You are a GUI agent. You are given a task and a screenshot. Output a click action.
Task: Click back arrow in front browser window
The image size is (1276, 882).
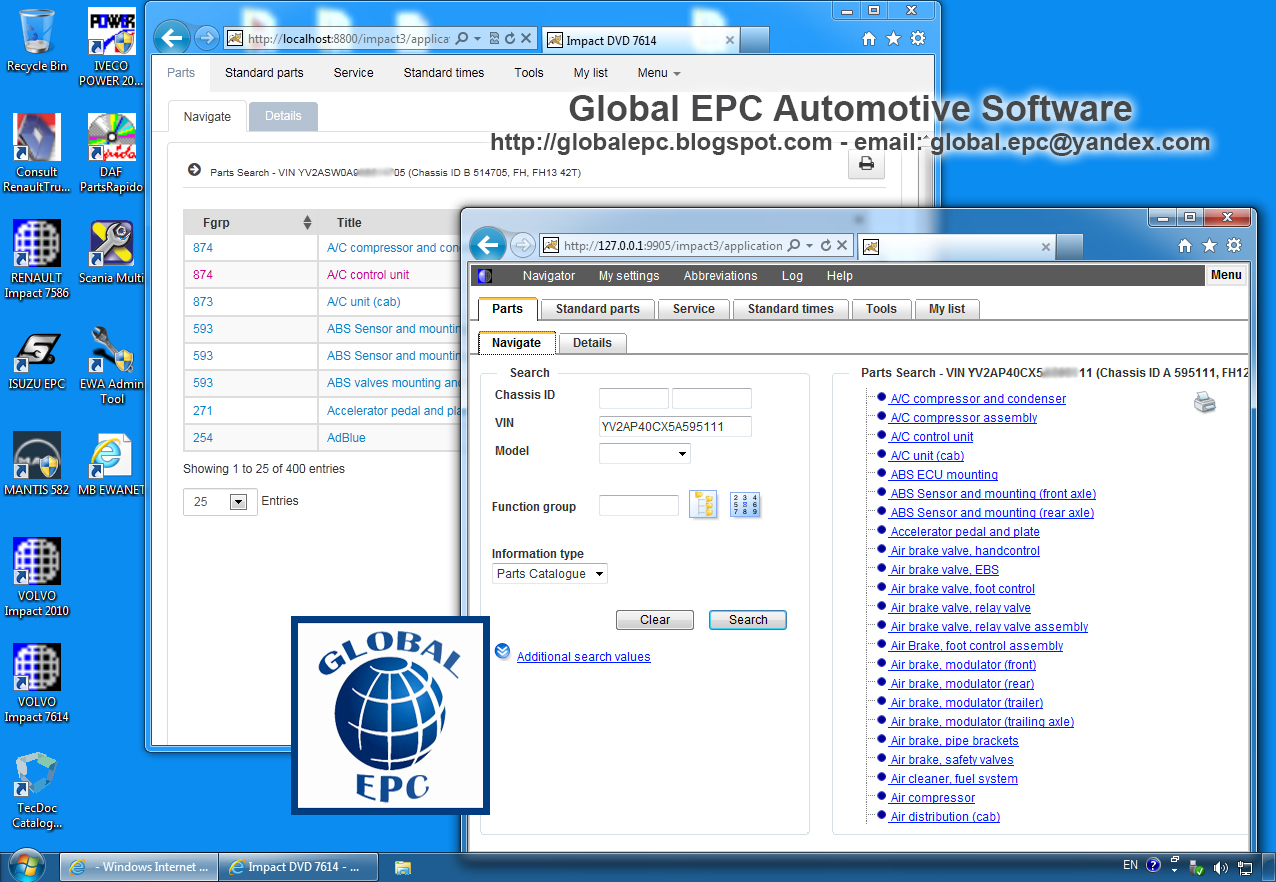[487, 245]
